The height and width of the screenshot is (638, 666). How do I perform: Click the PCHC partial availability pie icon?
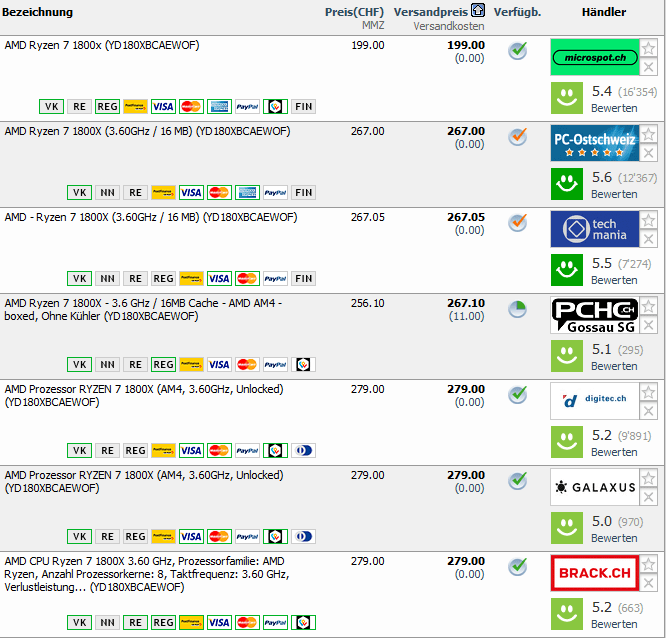click(517, 309)
